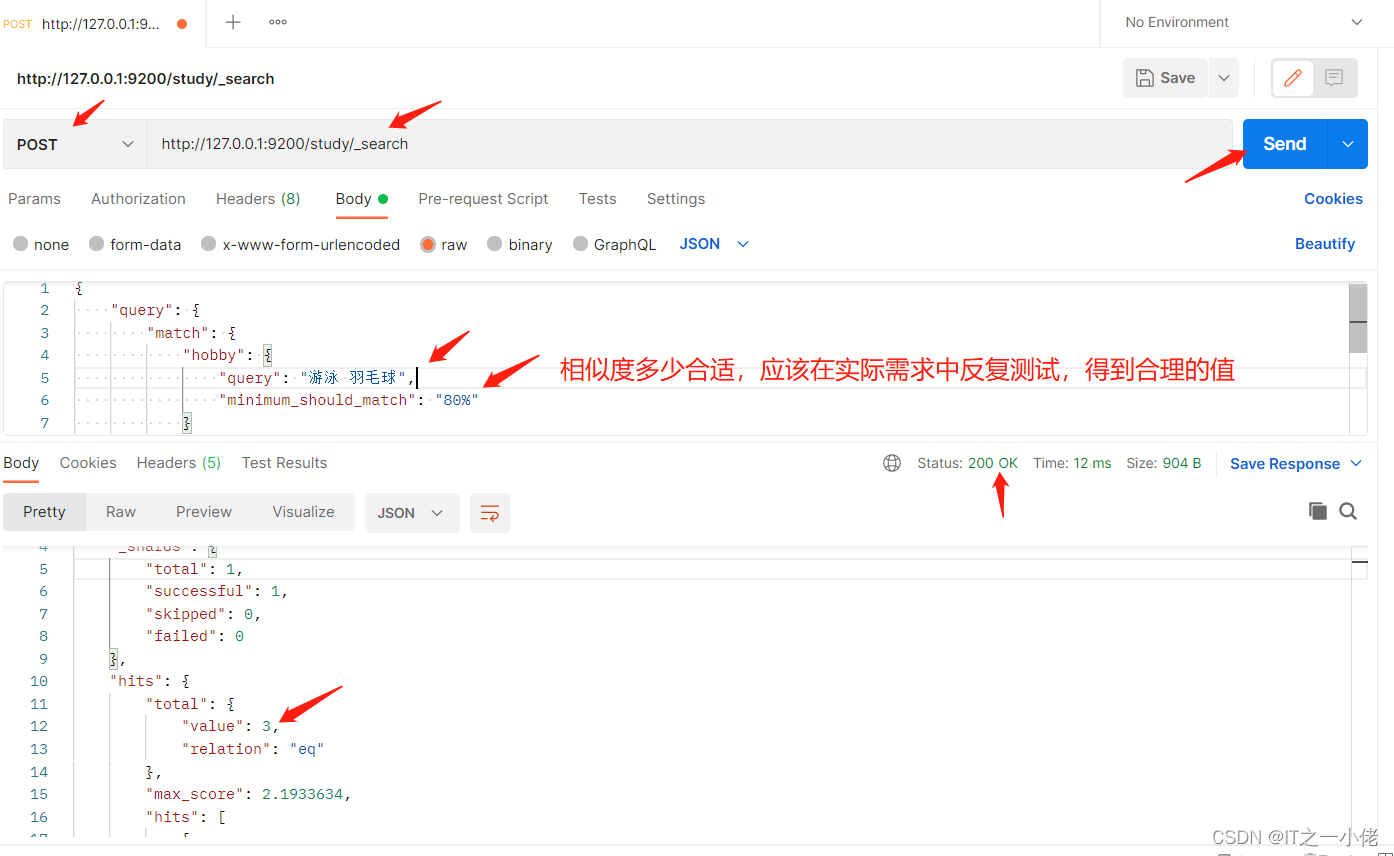Click Beautify to format the body
This screenshot has width=1394, height=856.
tap(1325, 244)
